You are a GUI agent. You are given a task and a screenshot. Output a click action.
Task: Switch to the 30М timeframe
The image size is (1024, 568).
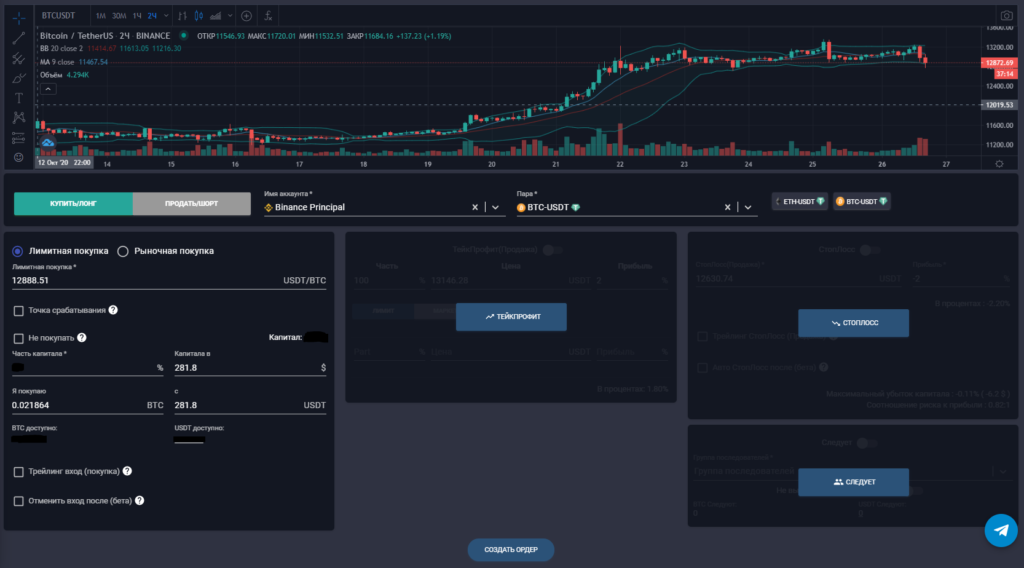[x=119, y=16]
